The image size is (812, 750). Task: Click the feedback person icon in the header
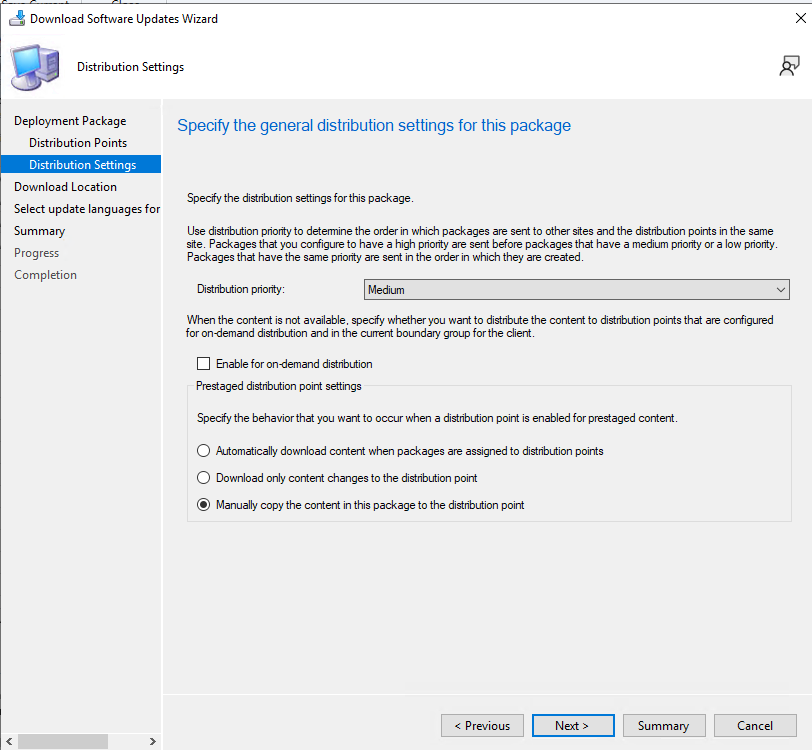pos(790,66)
